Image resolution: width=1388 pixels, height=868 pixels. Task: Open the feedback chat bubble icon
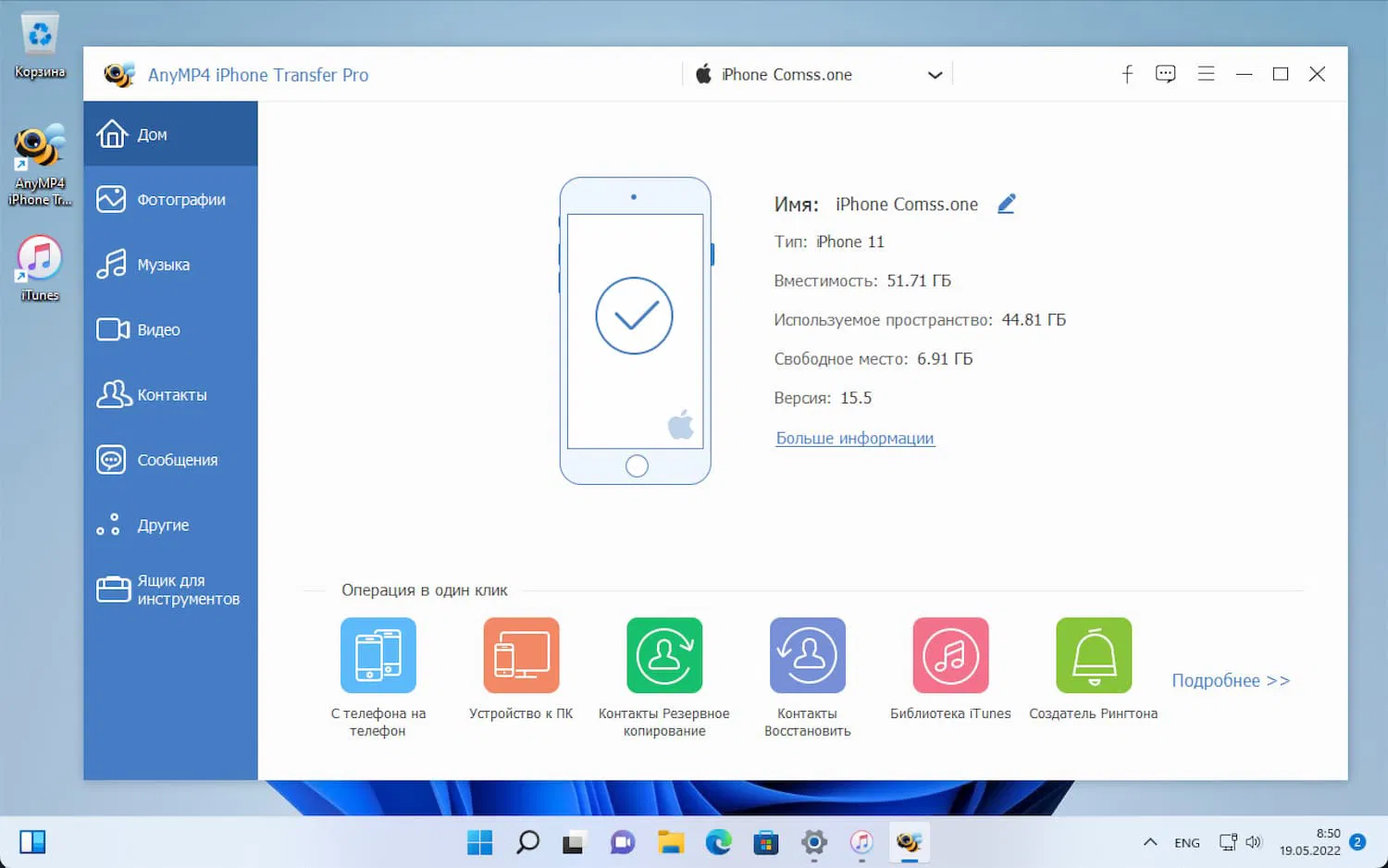pyautogui.click(x=1165, y=73)
